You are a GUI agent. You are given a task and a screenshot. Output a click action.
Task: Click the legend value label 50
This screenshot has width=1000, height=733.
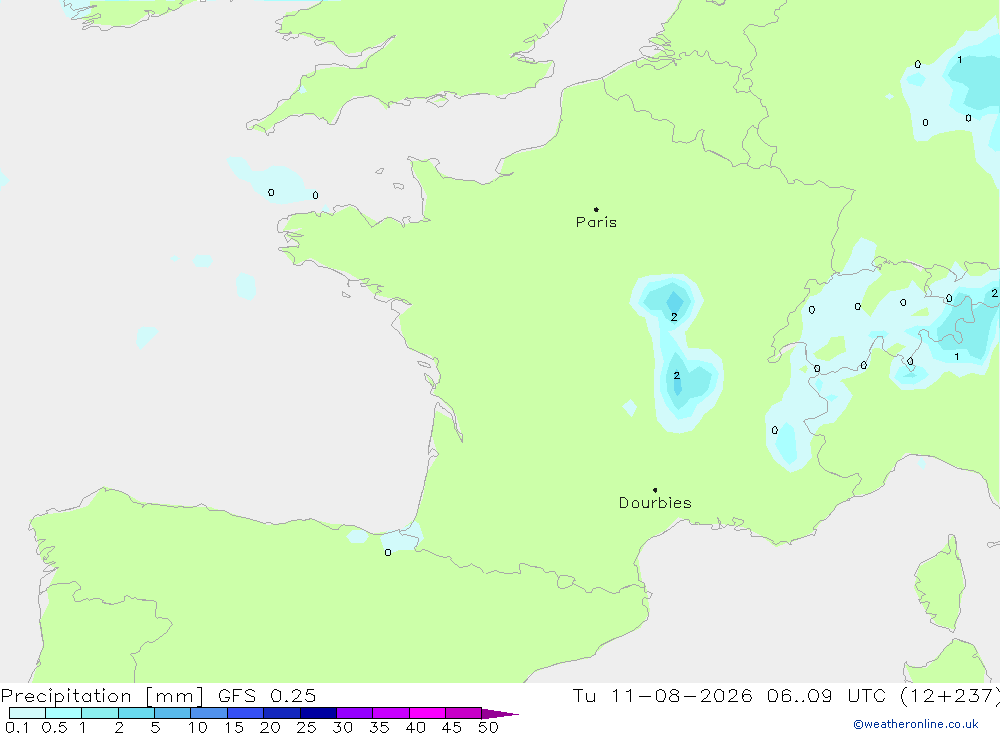click(x=488, y=727)
